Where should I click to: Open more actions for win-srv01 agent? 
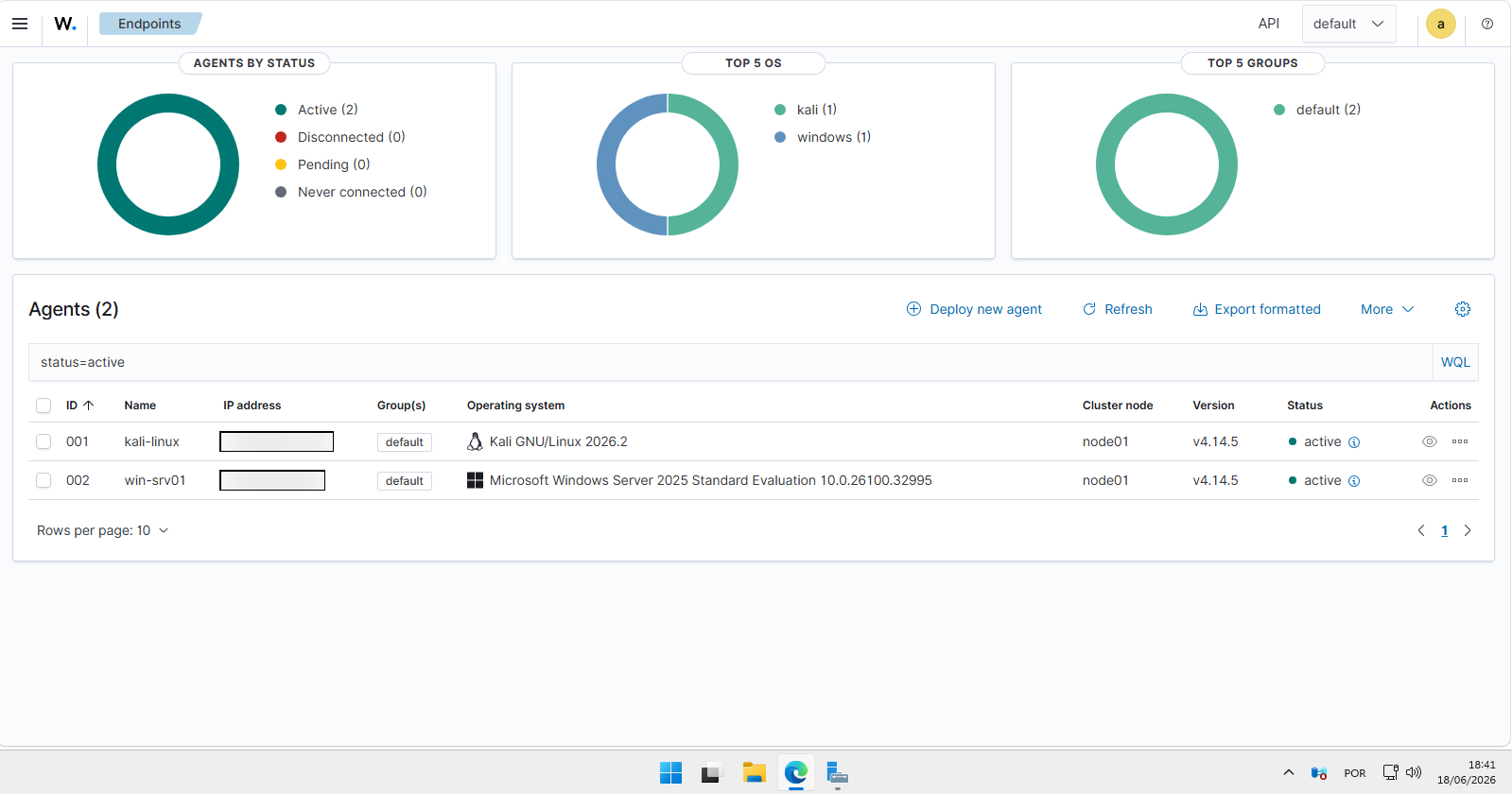pyautogui.click(x=1460, y=480)
